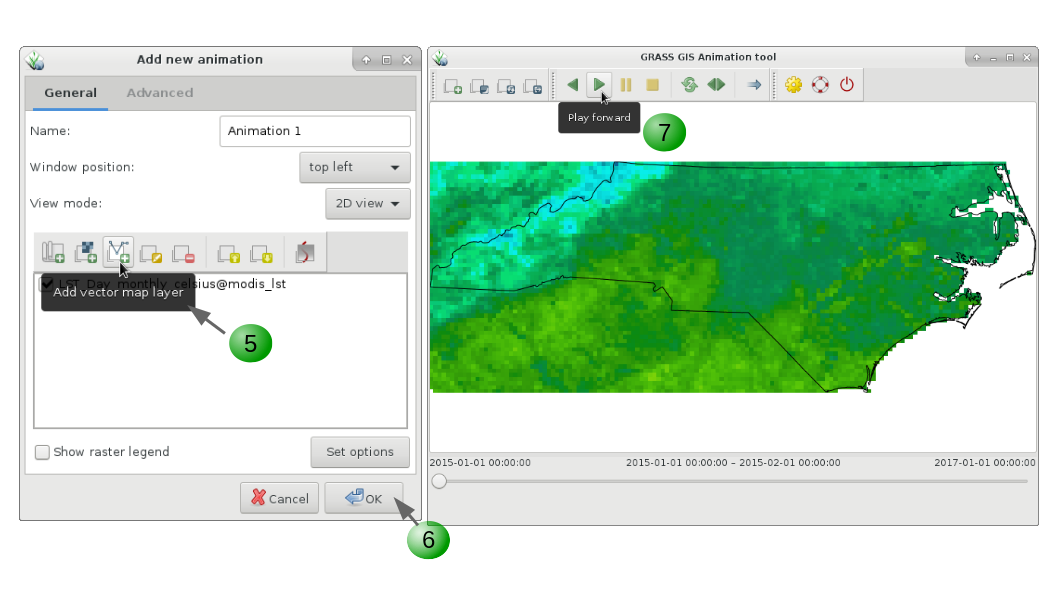Click the start time label under the map

(x=480, y=463)
